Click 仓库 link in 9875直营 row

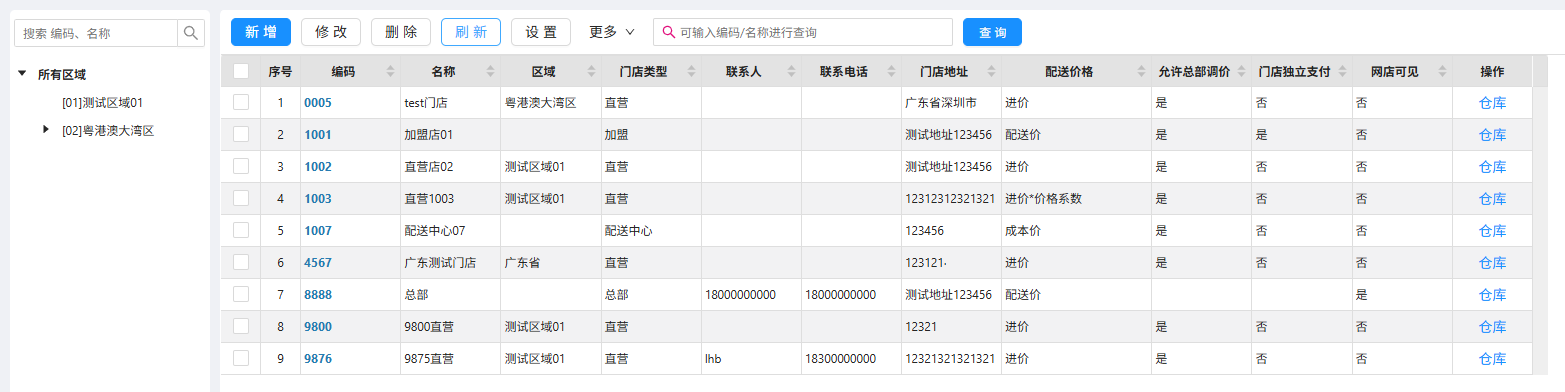pos(1492,359)
